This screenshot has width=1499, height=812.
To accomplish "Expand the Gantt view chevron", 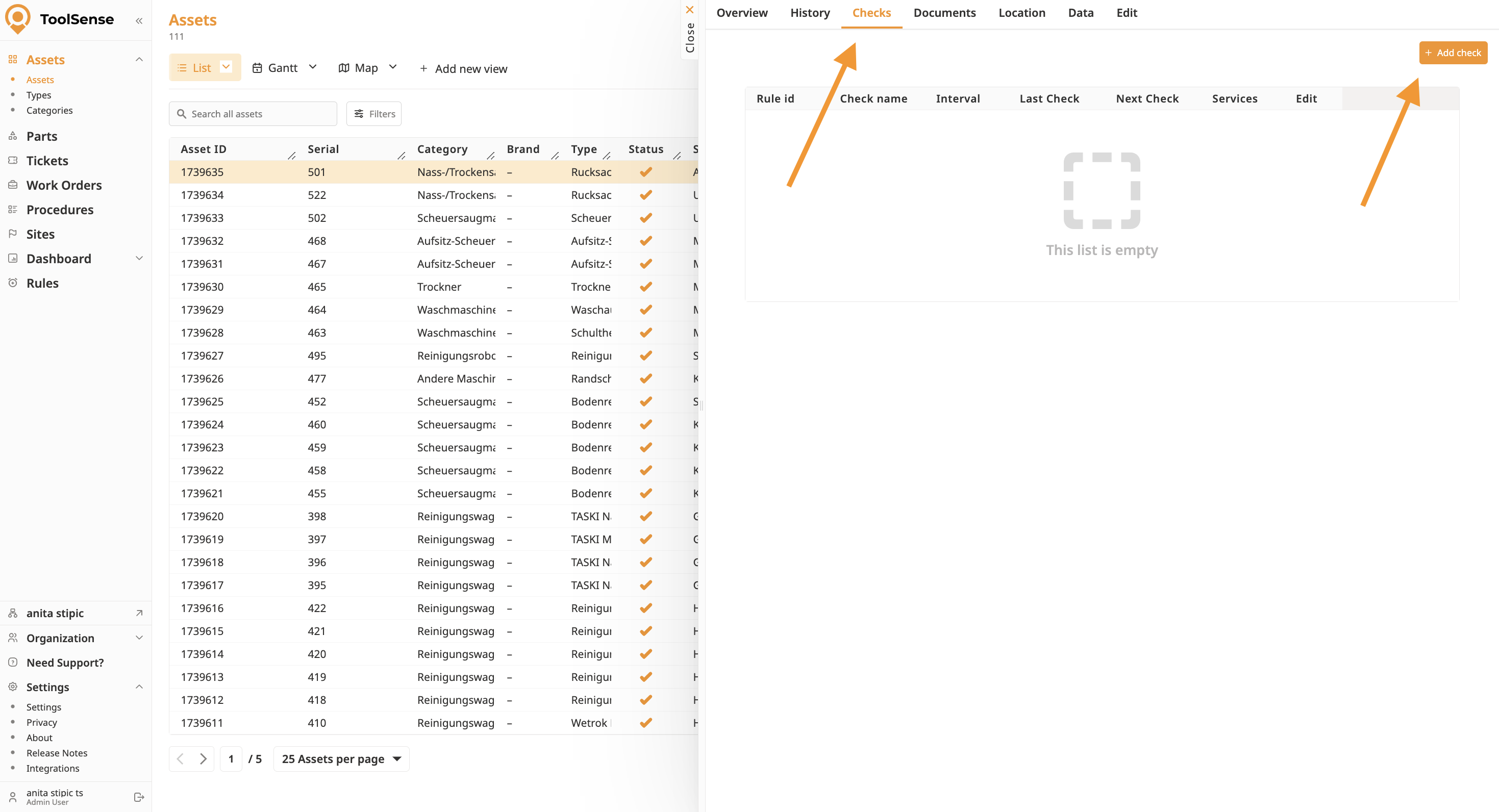I will pos(312,67).
